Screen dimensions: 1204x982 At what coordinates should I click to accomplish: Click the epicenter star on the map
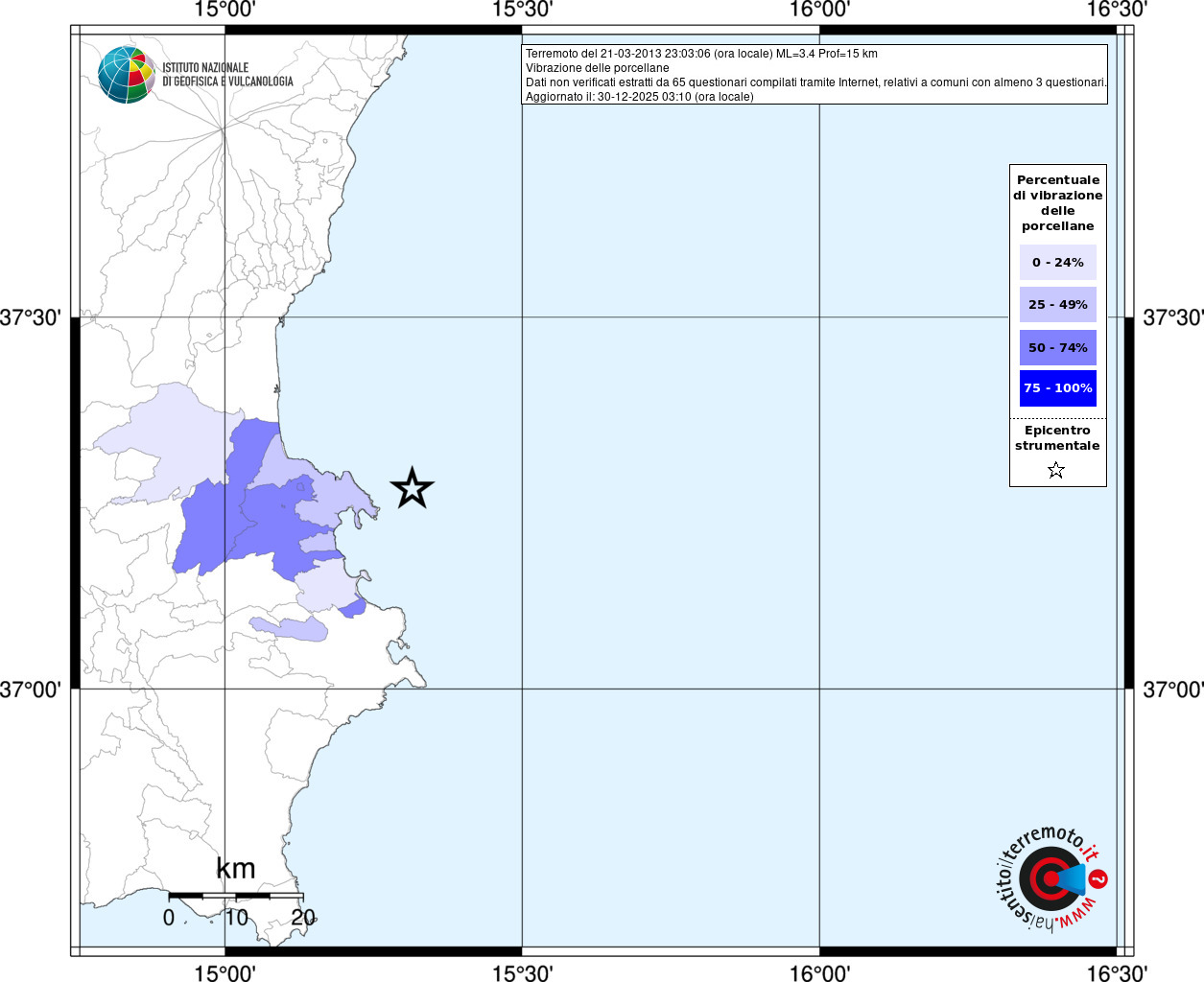coord(413,488)
